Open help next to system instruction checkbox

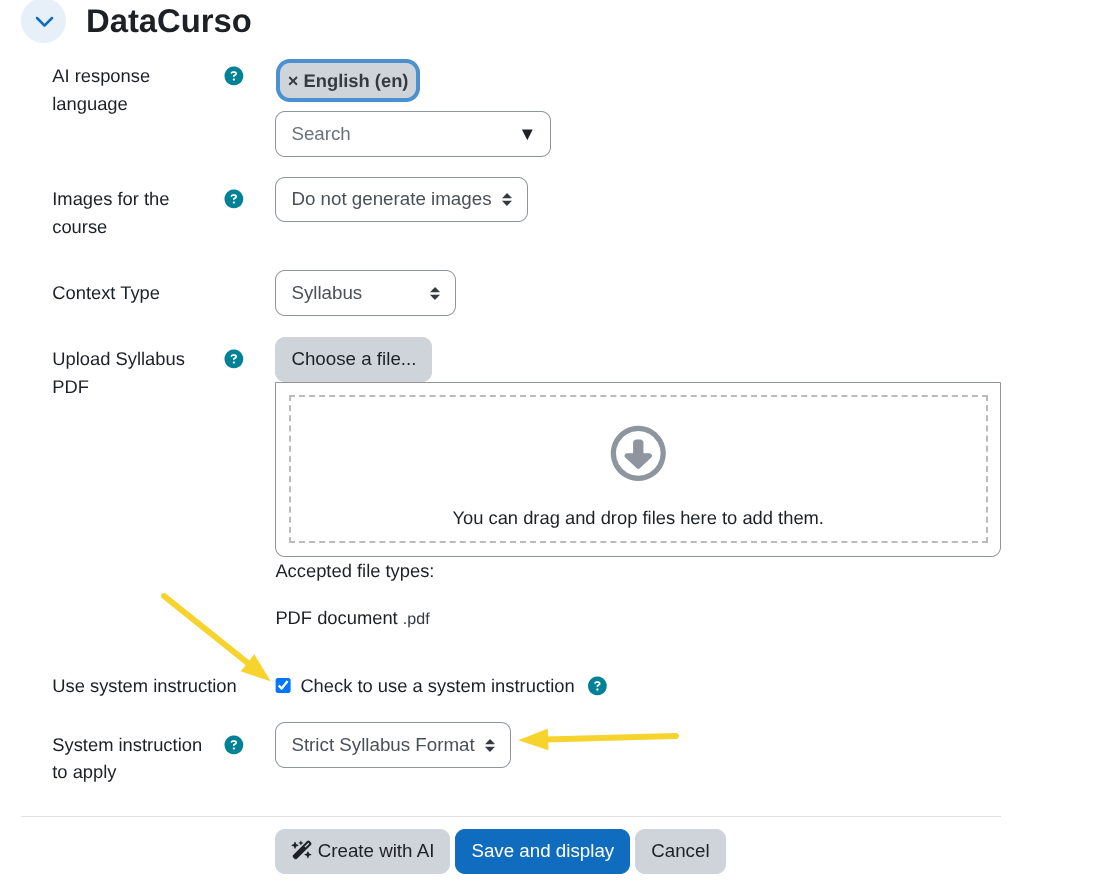click(597, 686)
